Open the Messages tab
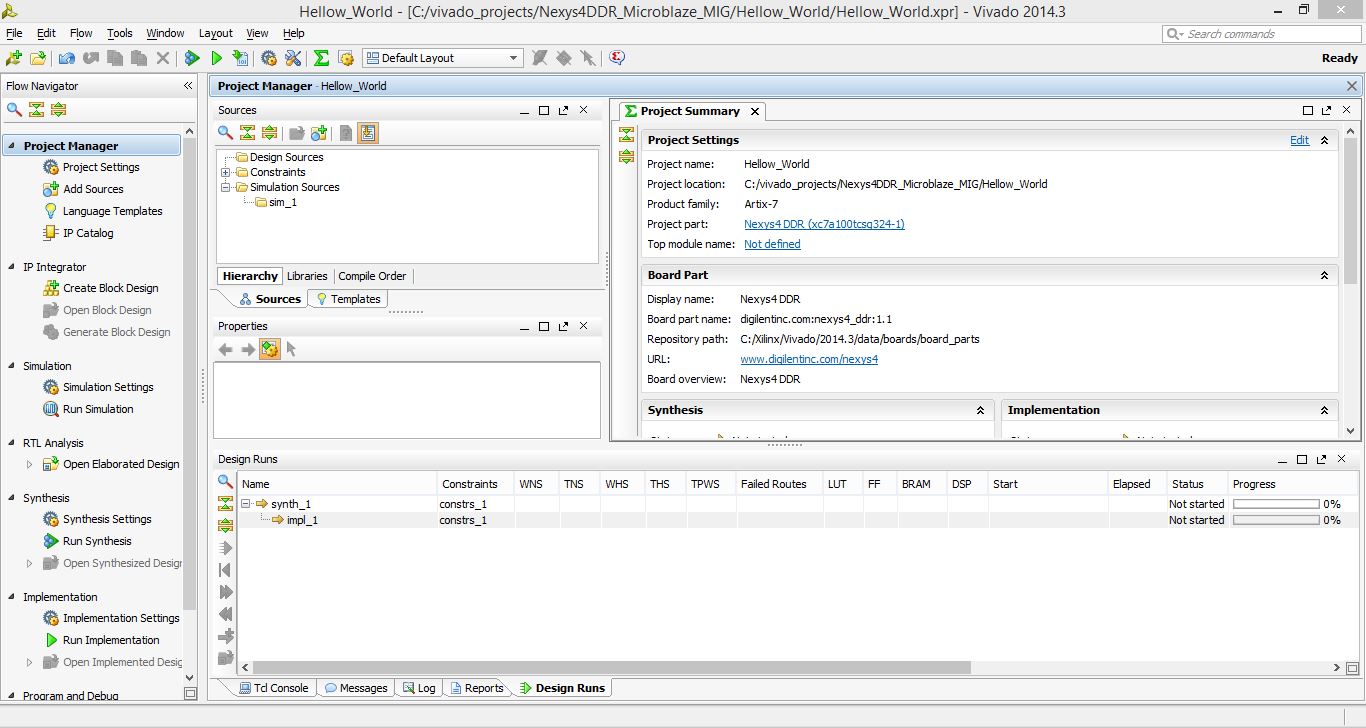The width and height of the screenshot is (1366, 728). click(356, 688)
